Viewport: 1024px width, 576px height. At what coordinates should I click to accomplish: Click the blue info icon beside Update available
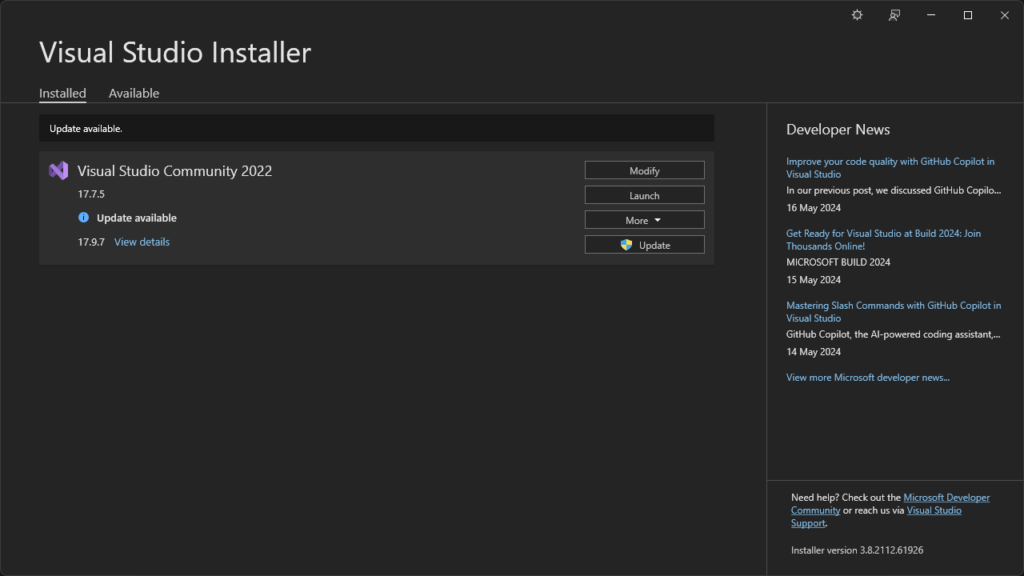(84, 217)
